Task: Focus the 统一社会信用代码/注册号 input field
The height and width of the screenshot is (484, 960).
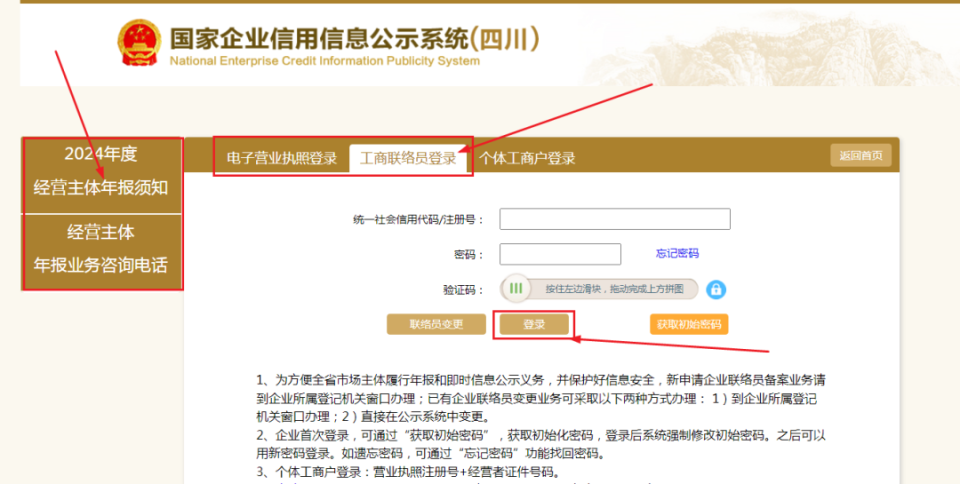Action: [615, 219]
